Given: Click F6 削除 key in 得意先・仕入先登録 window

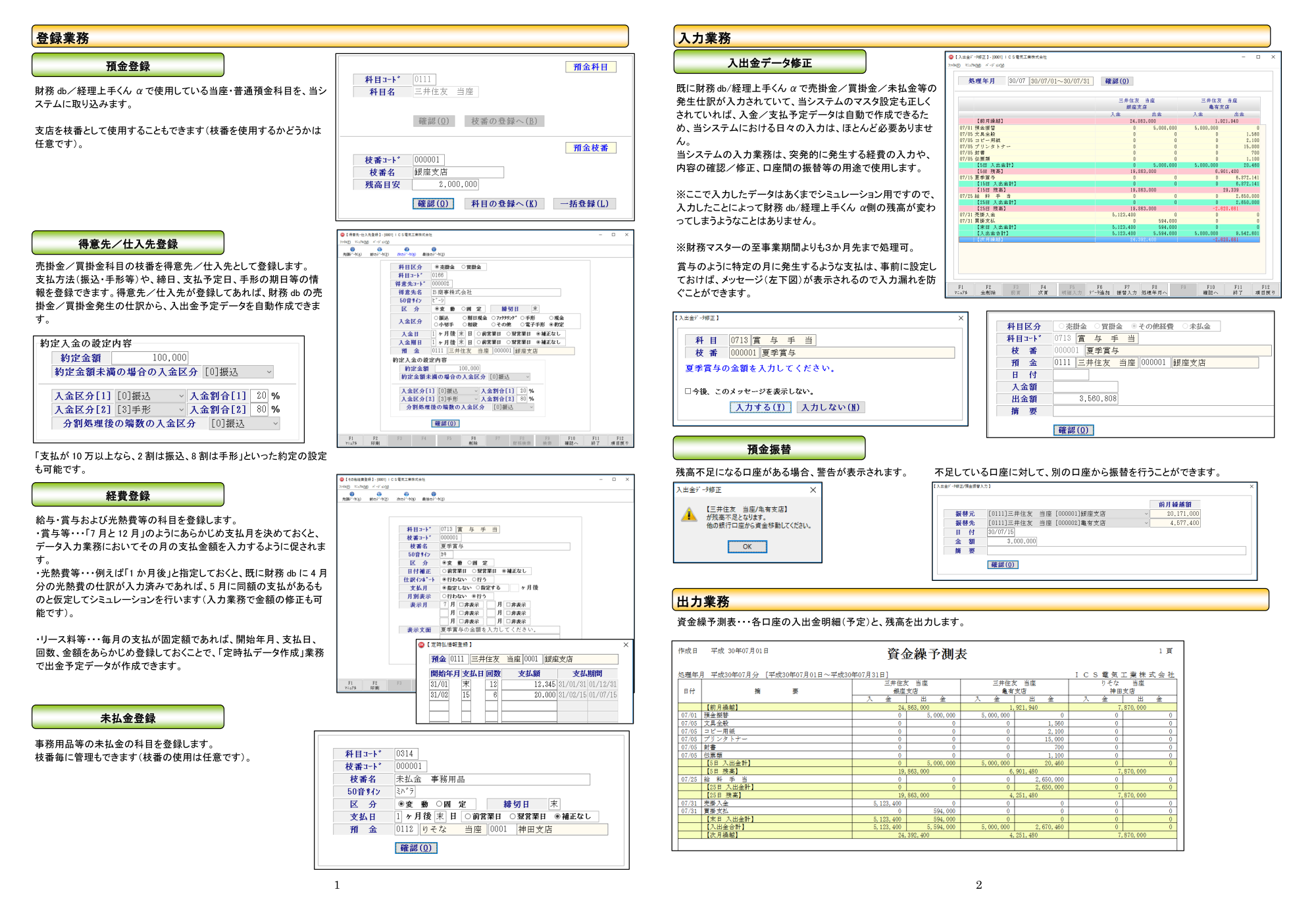Looking at the screenshot, I should point(473,440).
